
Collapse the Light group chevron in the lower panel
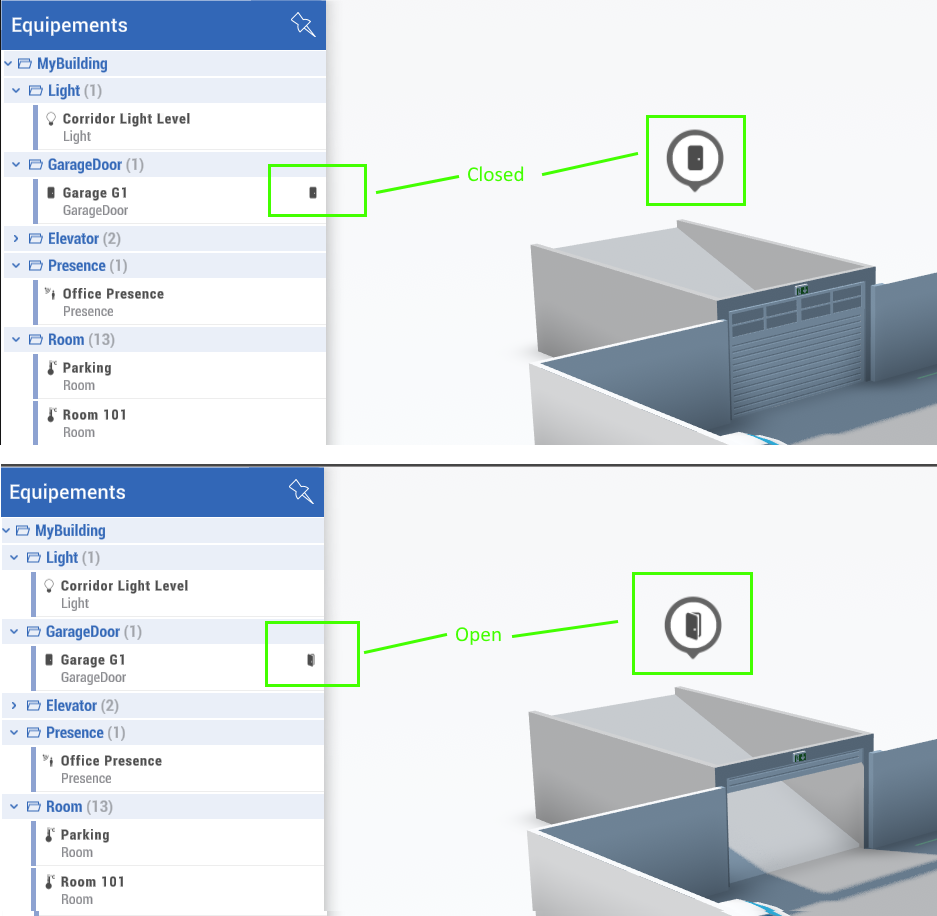pyautogui.click(x=15, y=558)
